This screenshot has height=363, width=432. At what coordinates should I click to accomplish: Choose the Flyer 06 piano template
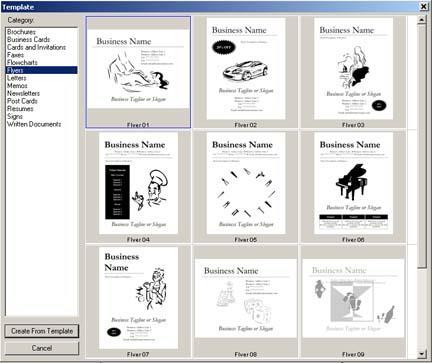[353, 187]
